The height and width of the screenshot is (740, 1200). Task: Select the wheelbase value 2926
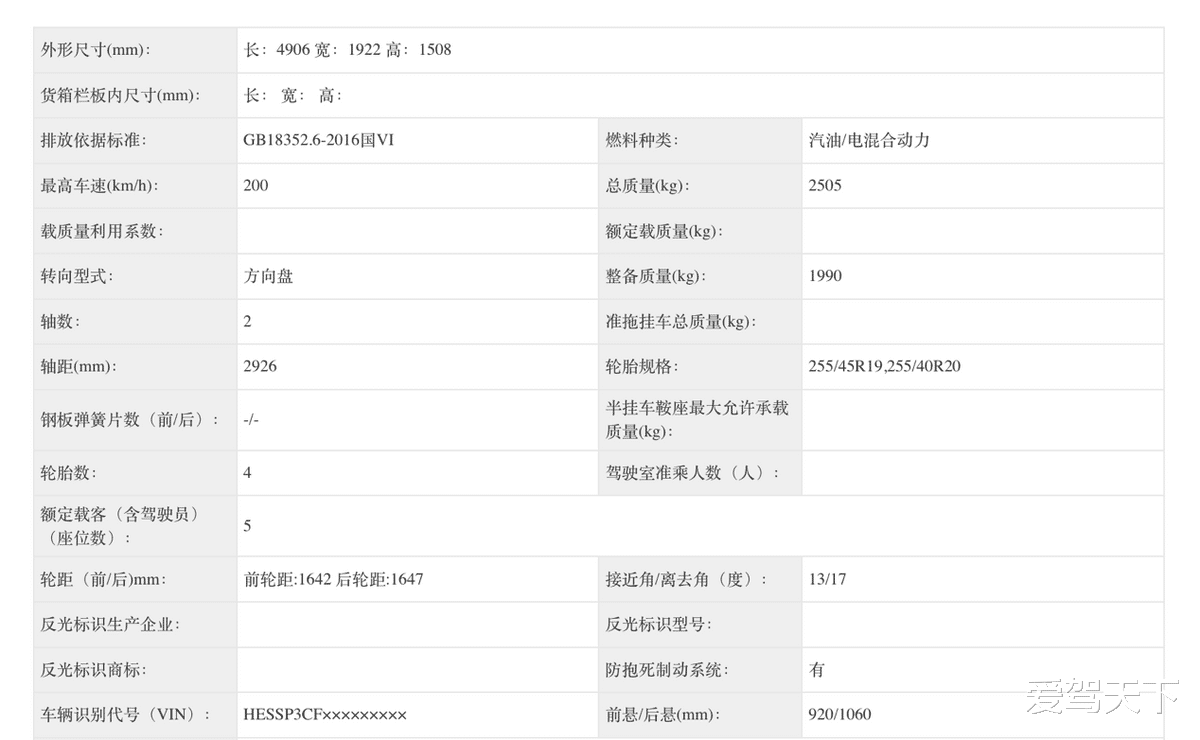pyautogui.click(x=260, y=367)
